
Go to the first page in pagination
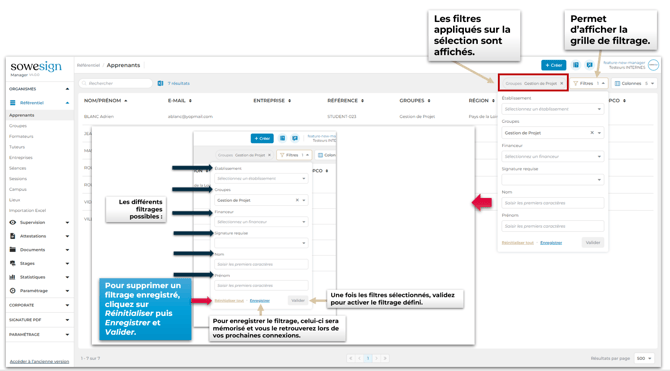click(351, 358)
